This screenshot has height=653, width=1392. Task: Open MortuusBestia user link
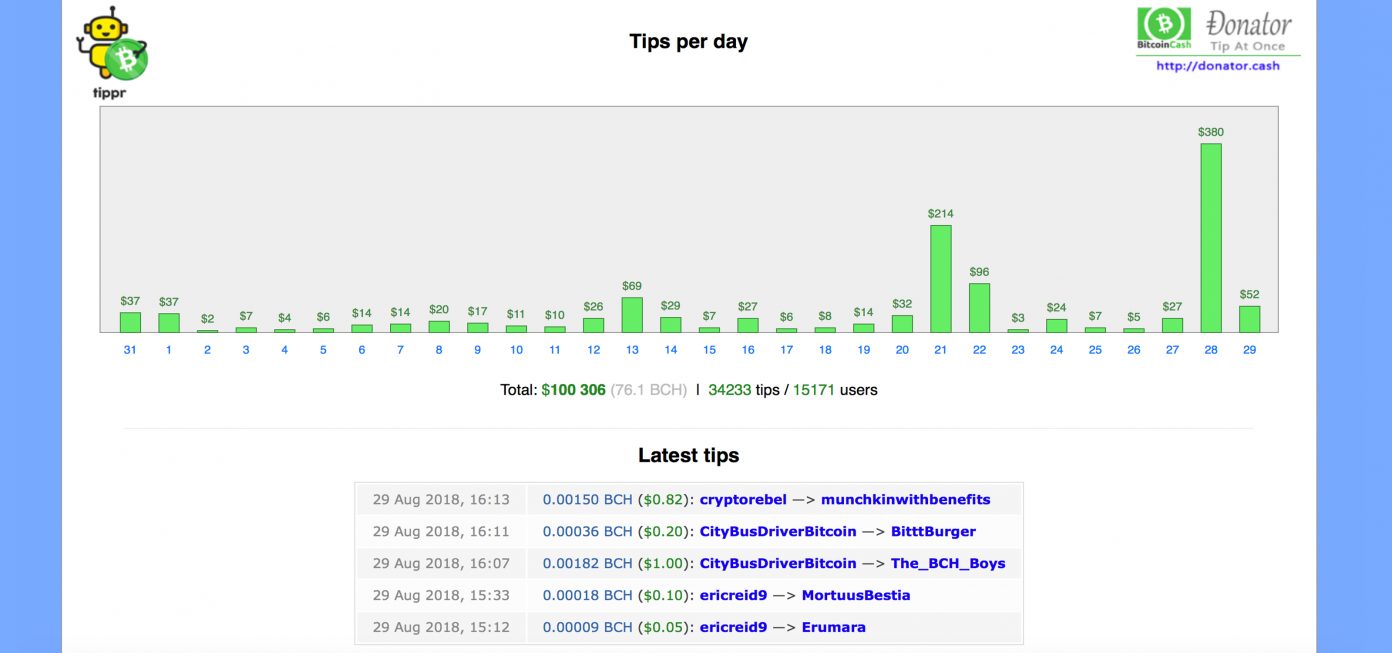click(x=856, y=595)
